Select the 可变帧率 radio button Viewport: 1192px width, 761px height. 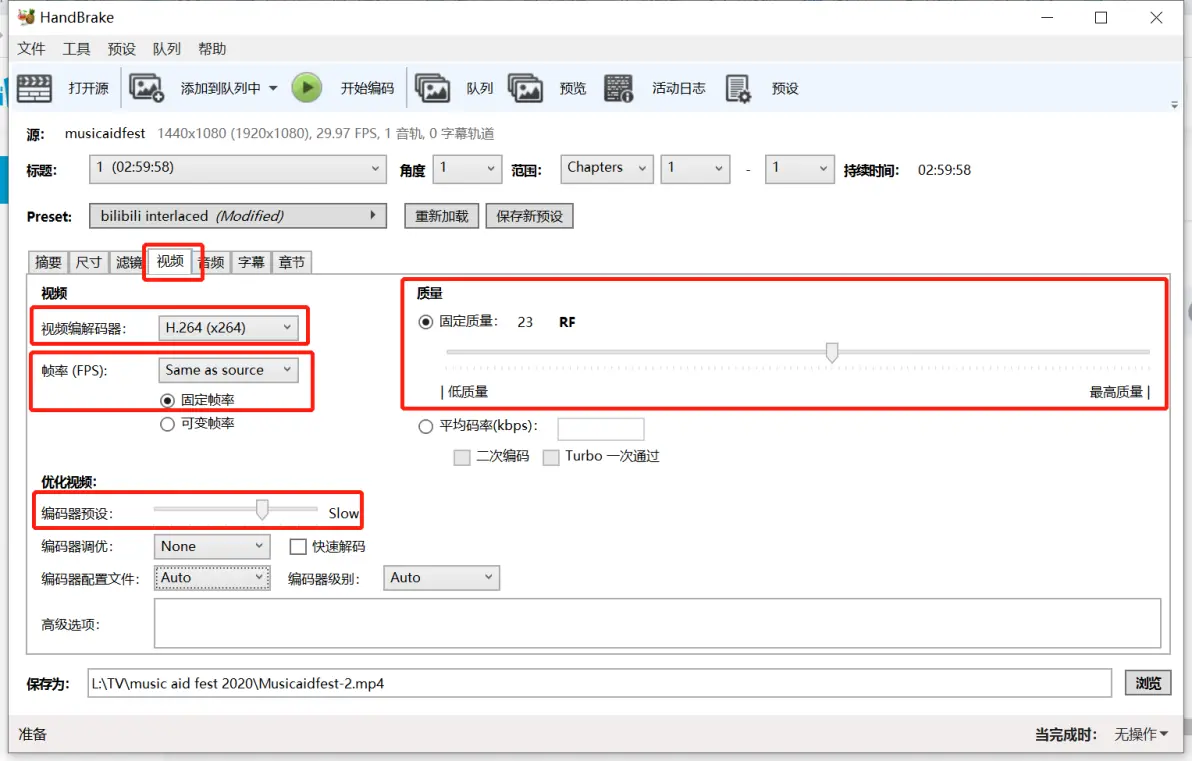coord(167,424)
